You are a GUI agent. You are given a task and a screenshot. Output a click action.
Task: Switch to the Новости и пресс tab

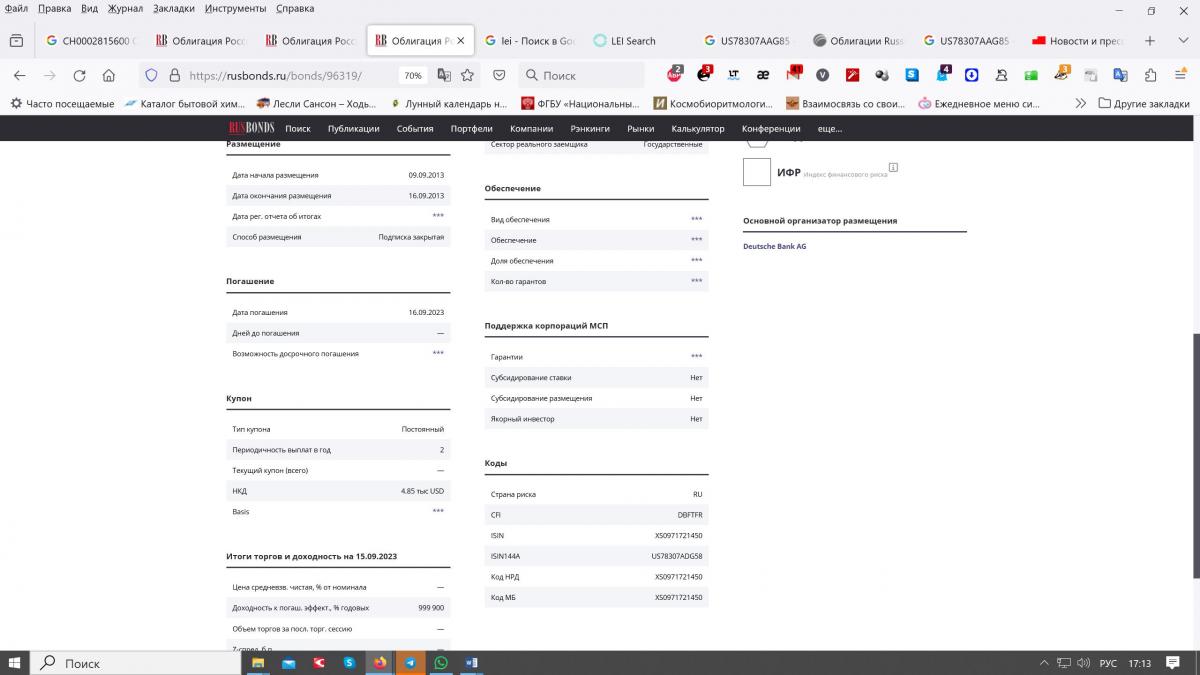pos(1078,41)
